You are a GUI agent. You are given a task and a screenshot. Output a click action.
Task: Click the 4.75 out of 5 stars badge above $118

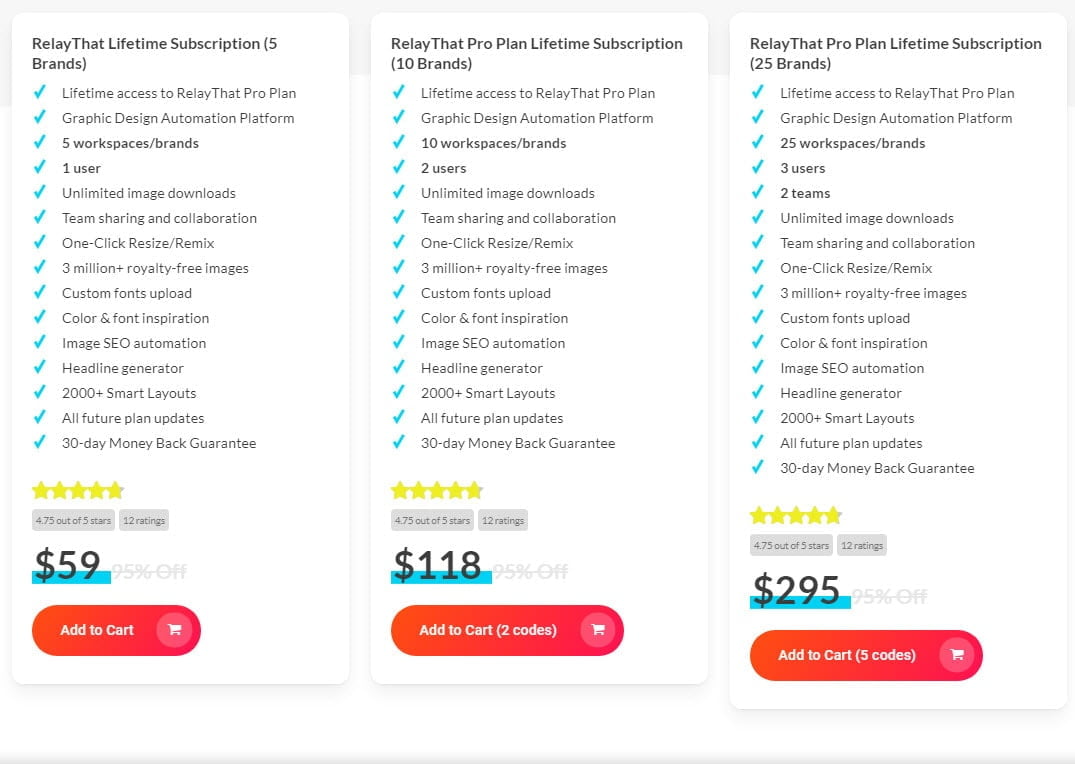pyautogui.click(x=432, y=520)
